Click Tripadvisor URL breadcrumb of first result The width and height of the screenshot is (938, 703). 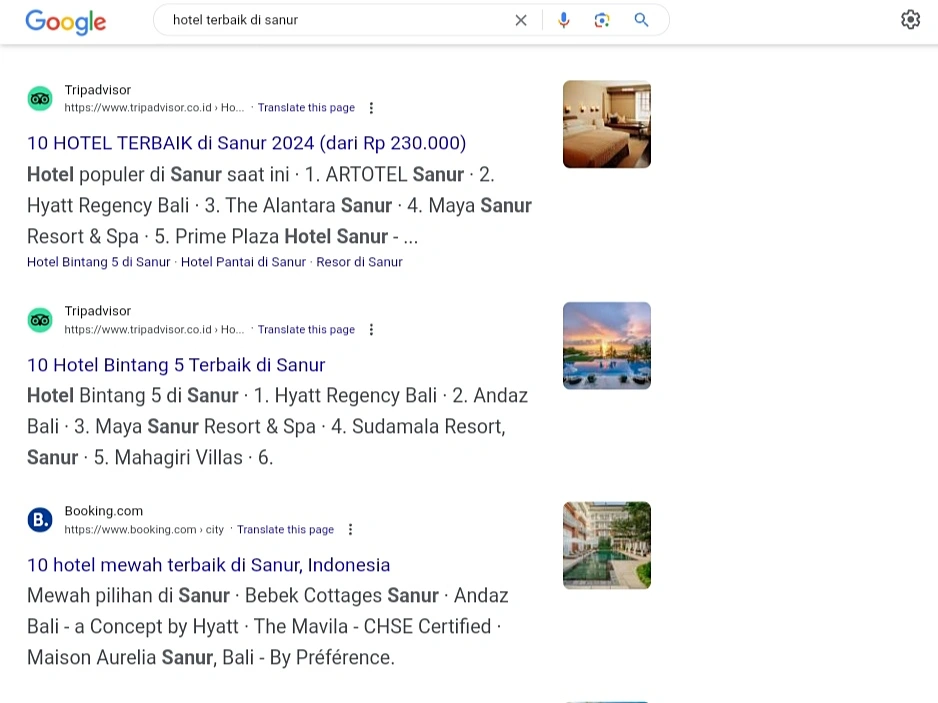(x=154, y=108)
